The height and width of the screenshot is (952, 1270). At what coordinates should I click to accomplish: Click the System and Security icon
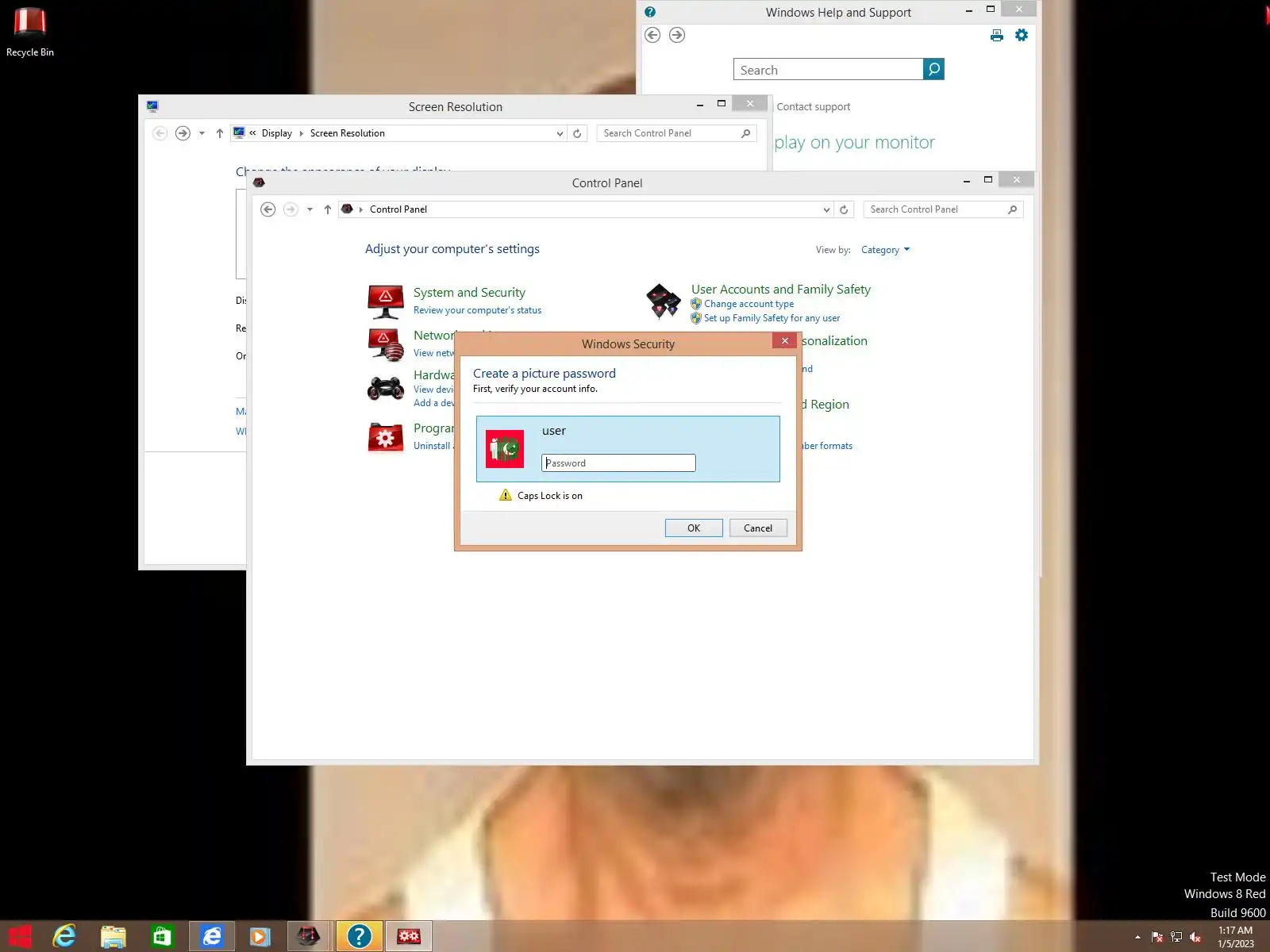[x=386, y=301]
